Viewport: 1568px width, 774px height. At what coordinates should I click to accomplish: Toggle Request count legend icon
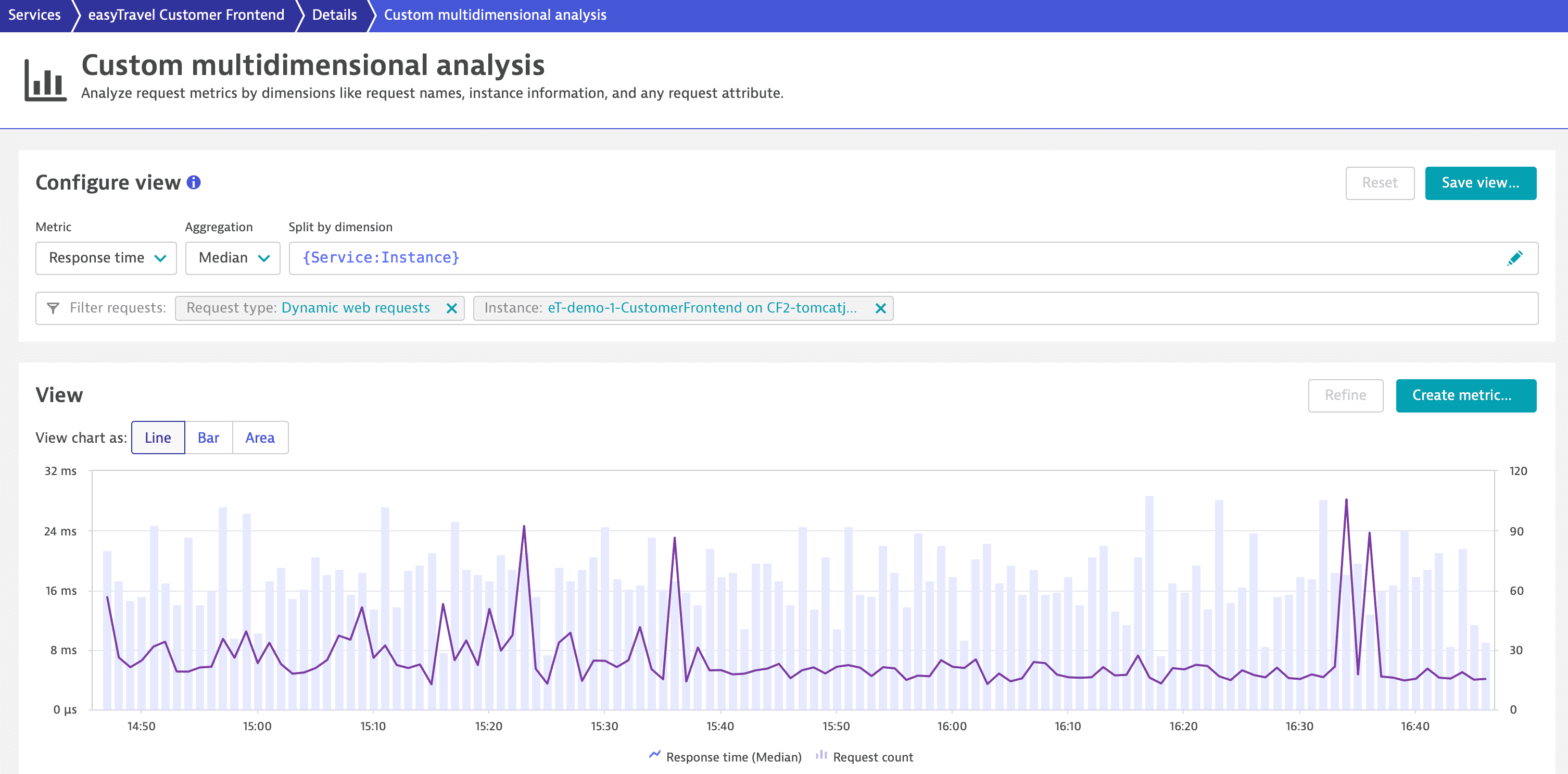pyautogui.click(x=821, y=755)
